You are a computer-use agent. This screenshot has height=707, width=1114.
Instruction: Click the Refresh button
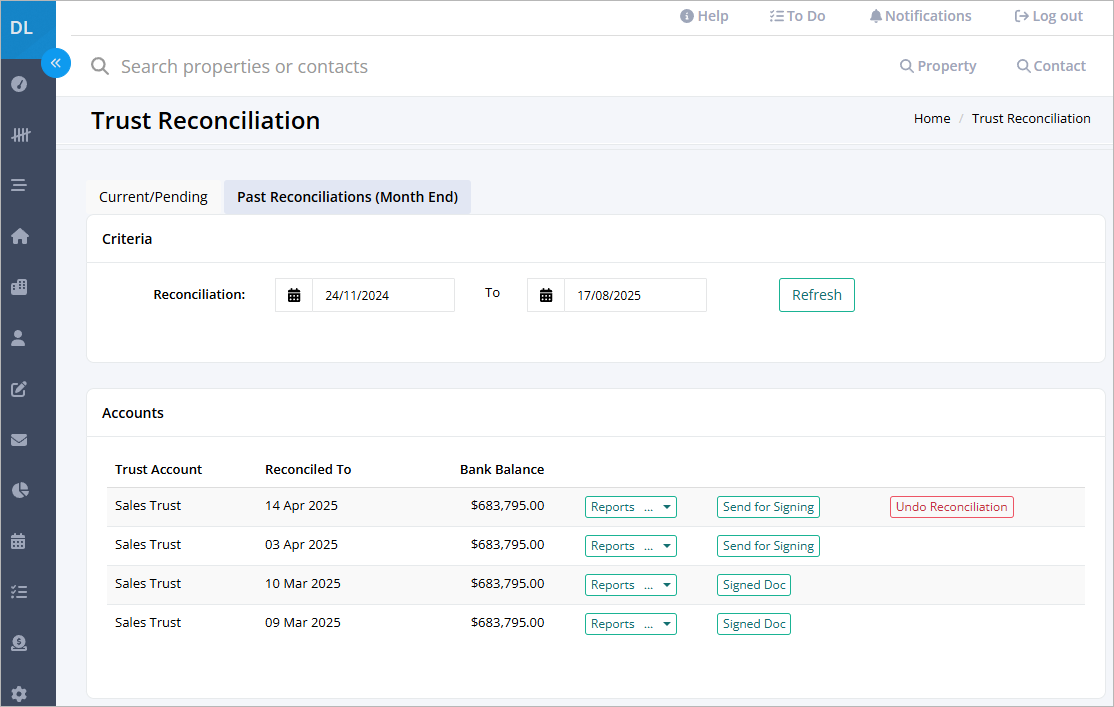[817, 295]
